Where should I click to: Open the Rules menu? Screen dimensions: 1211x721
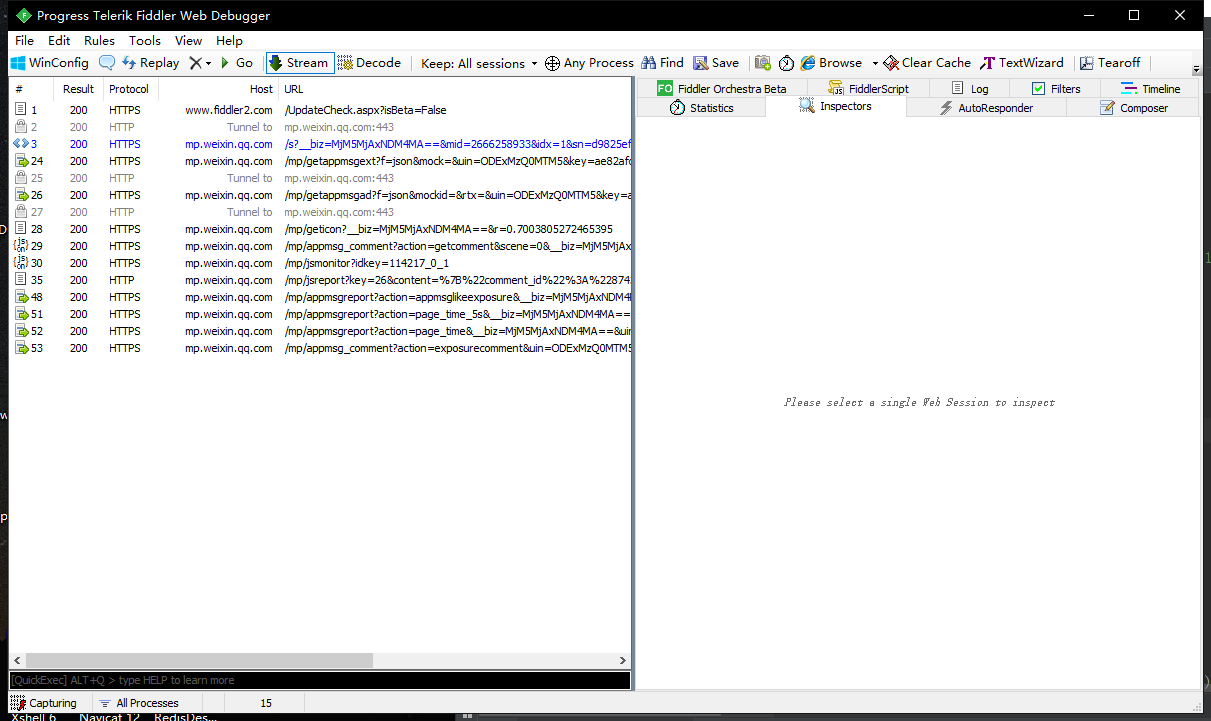99,41
